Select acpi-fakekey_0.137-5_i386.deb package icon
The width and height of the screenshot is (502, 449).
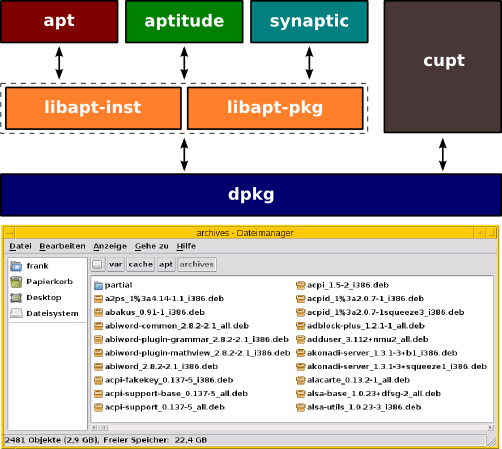coord(98,380)
